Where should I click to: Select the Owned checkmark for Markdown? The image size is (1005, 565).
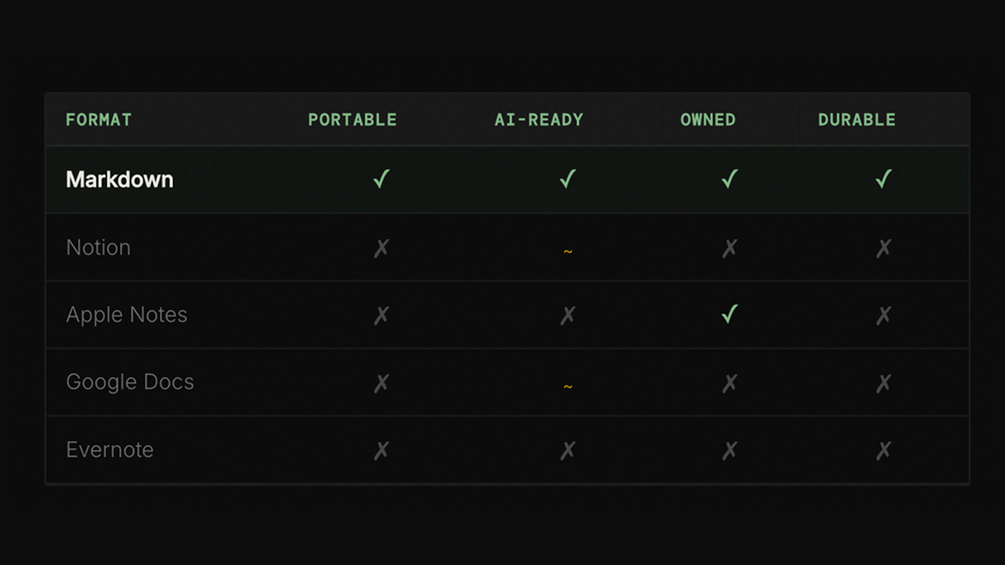(730, 179)
